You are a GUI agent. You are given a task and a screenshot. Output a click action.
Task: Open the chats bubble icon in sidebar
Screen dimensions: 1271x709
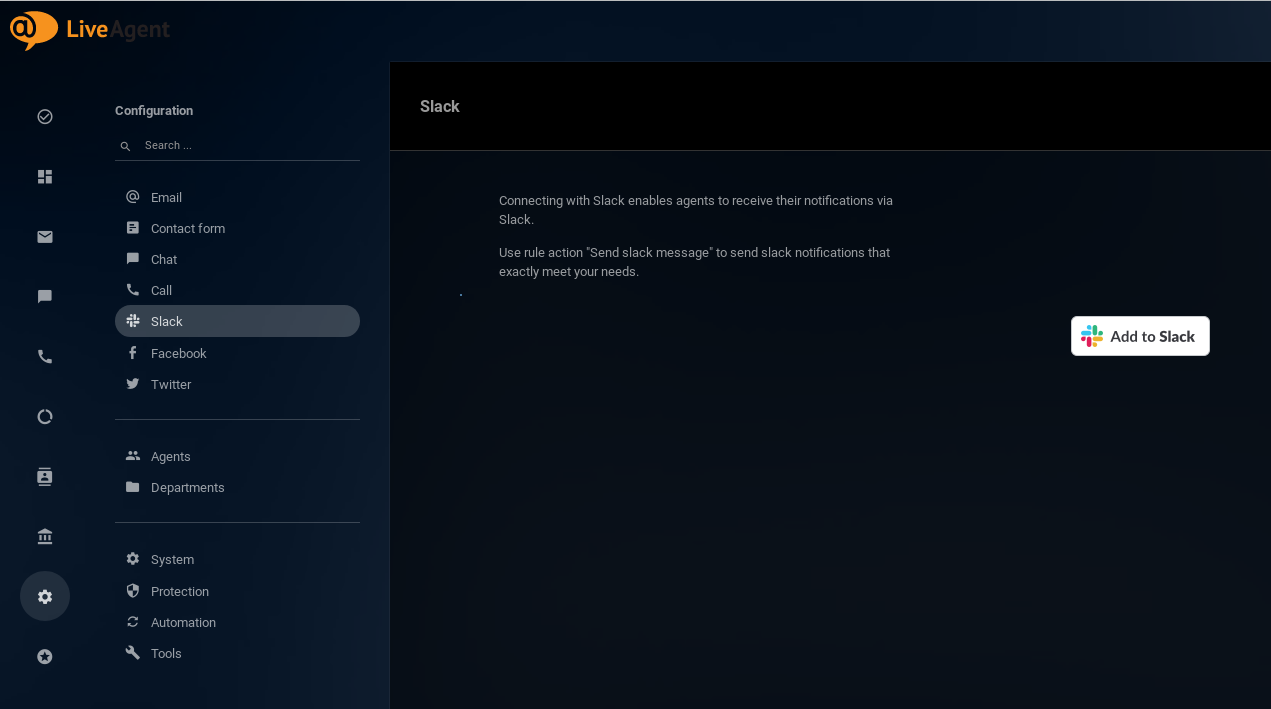[x=45, y=297]
